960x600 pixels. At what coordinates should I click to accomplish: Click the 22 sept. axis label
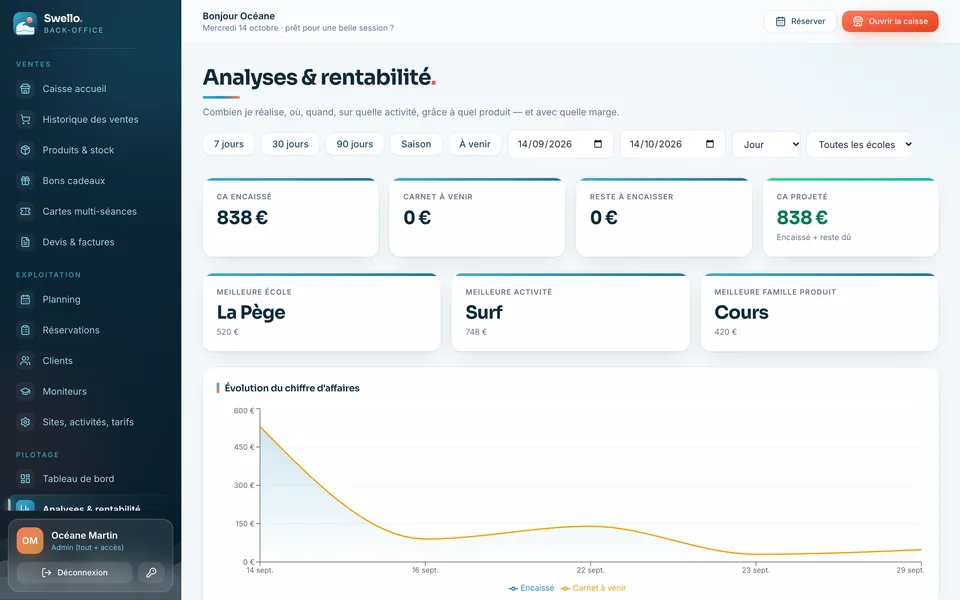(x=590, y=570)
